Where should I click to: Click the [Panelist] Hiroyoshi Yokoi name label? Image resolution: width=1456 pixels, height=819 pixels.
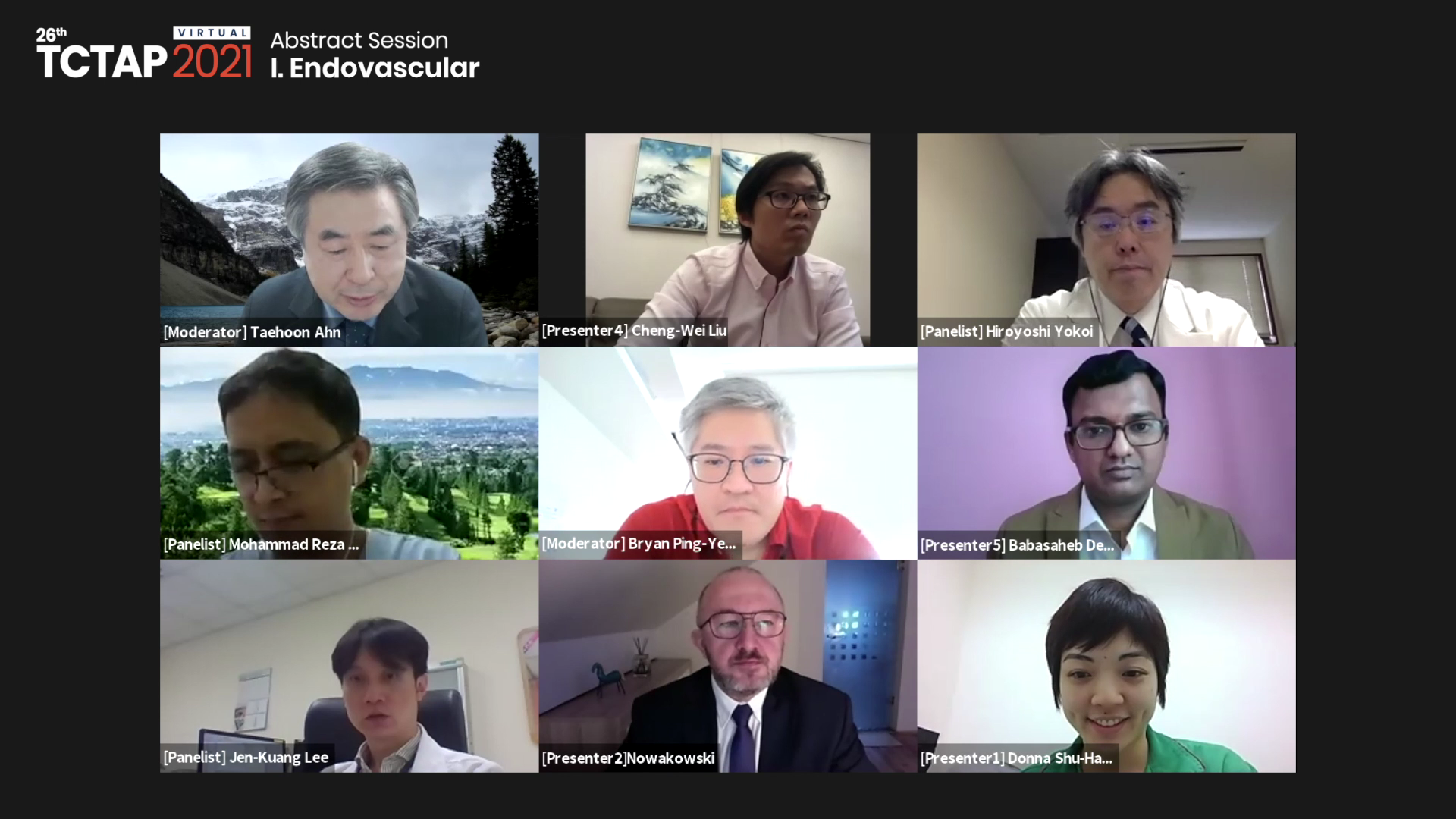point(1006,331)
